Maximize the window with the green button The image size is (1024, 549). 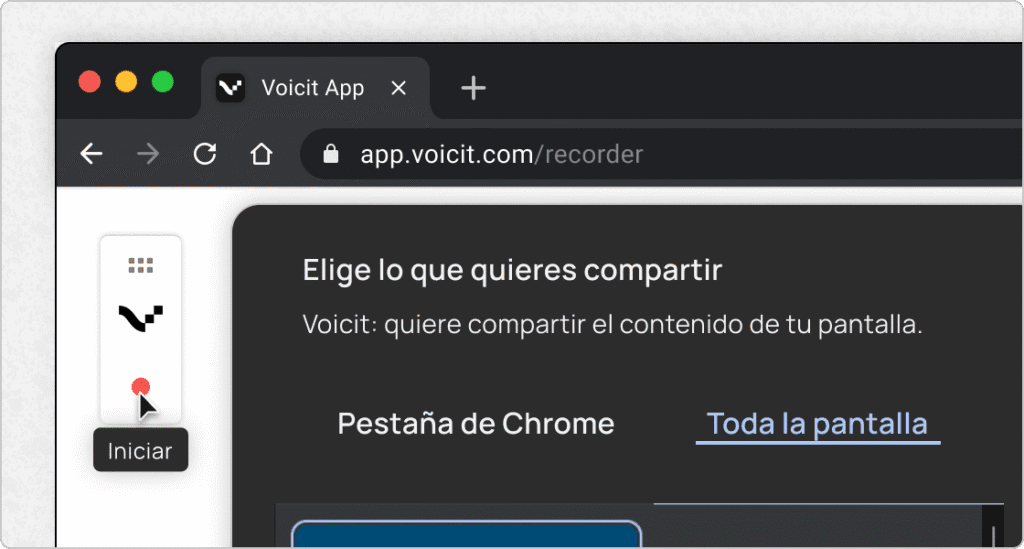[x=162, y=82]
